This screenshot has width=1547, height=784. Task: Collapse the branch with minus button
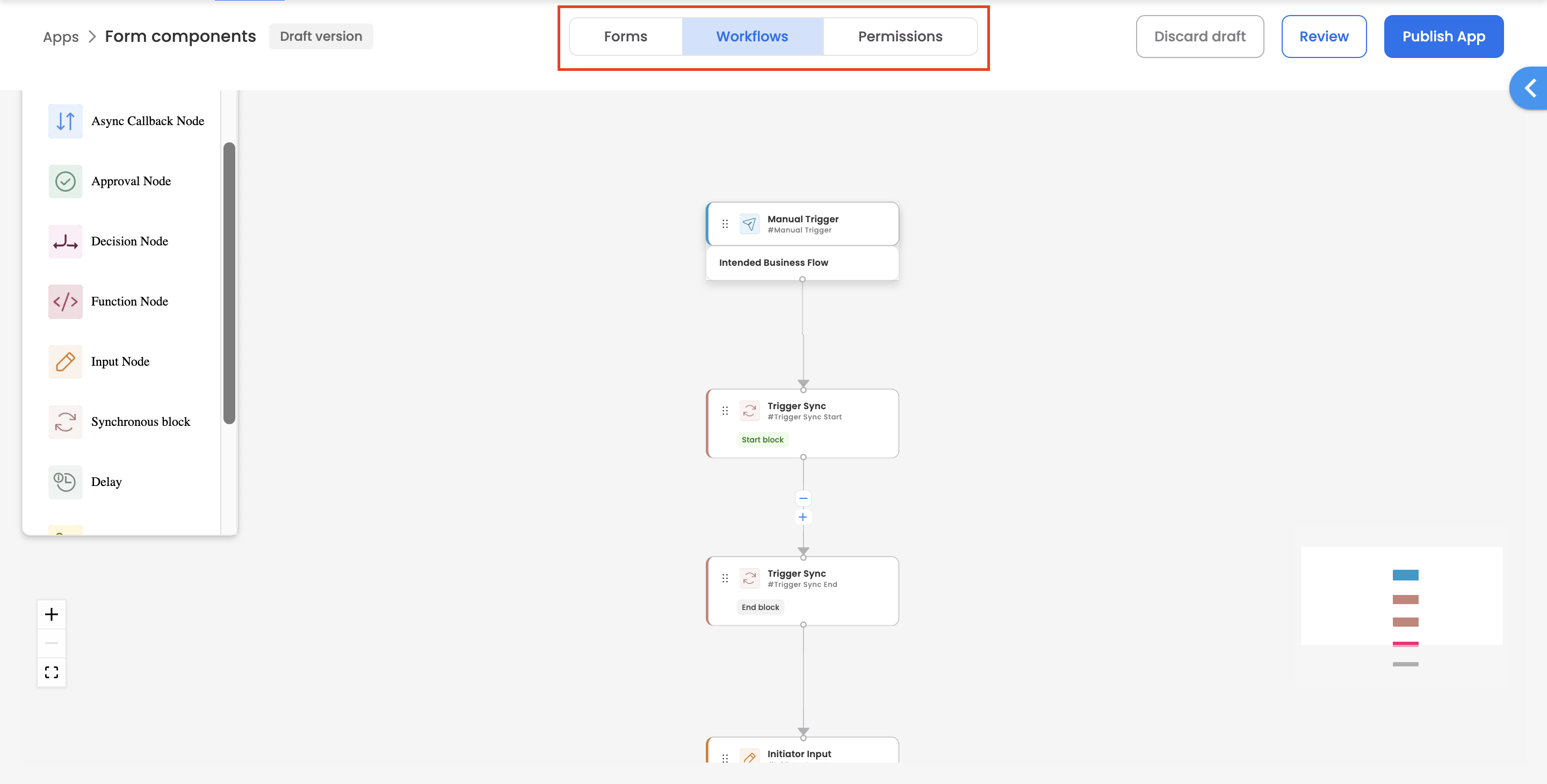coord(803,498)
